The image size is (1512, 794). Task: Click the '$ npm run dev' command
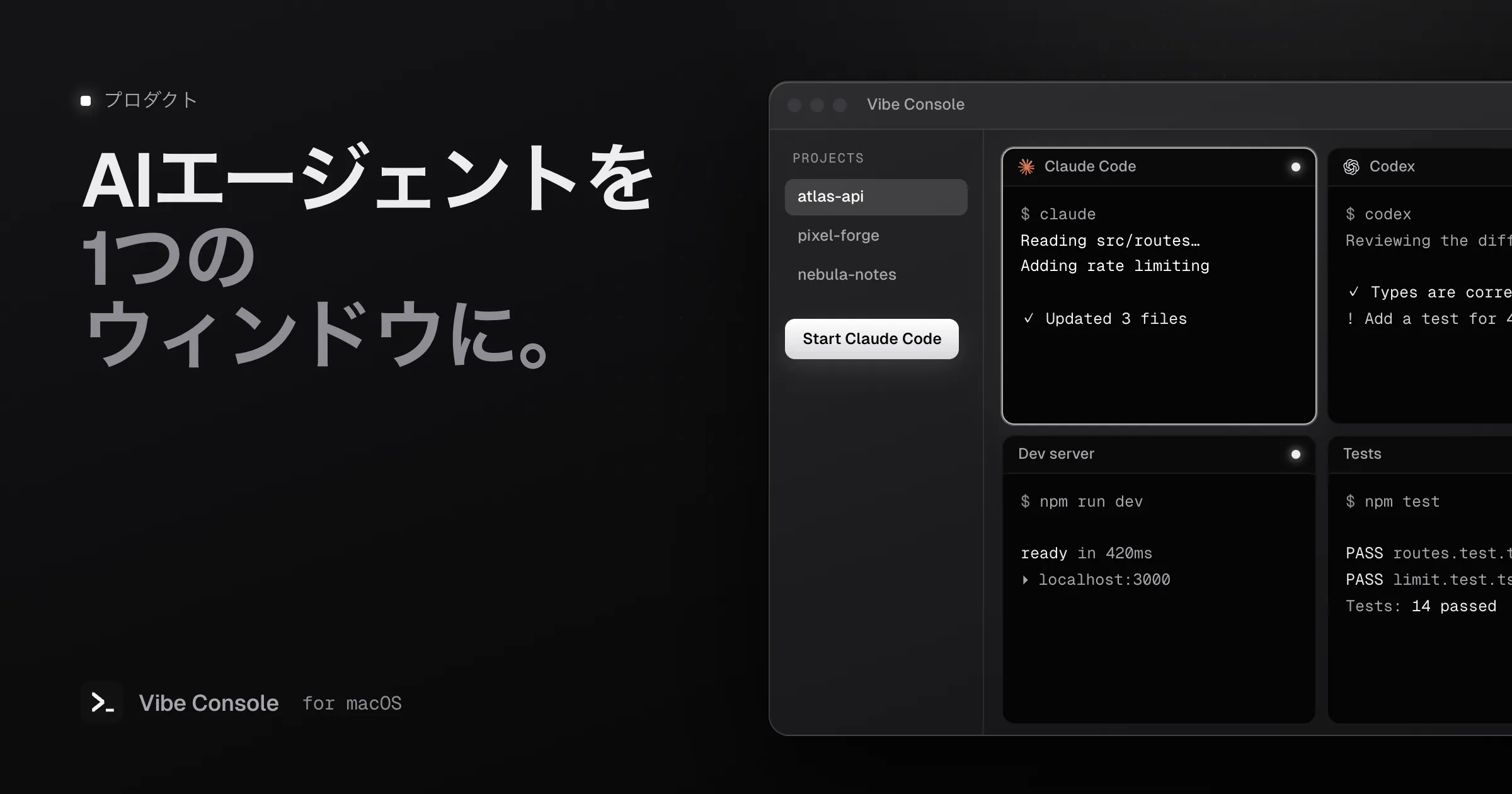[1081, 502]
